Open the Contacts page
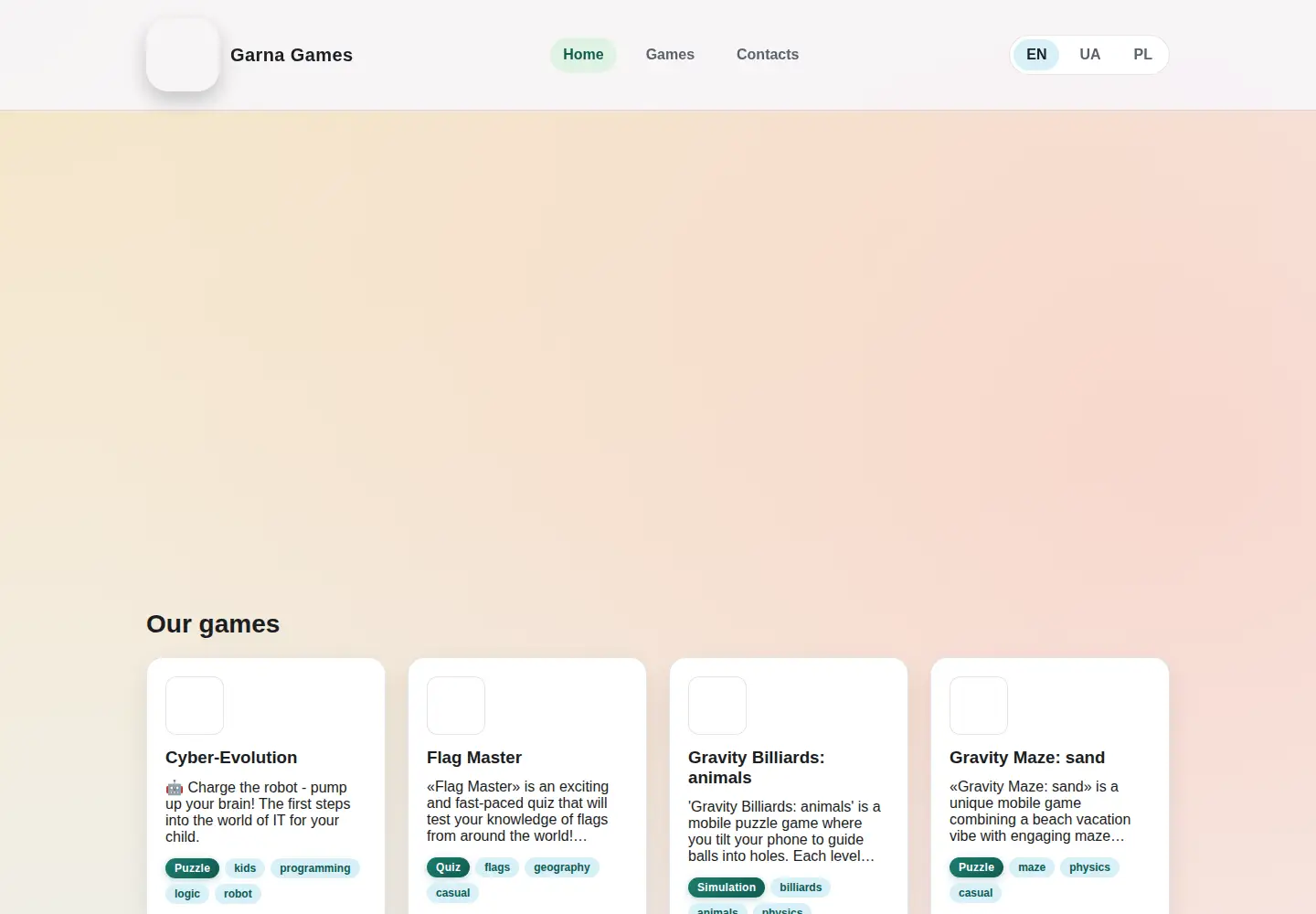Screen dimensions: 1316x914 tap(768, 55)
